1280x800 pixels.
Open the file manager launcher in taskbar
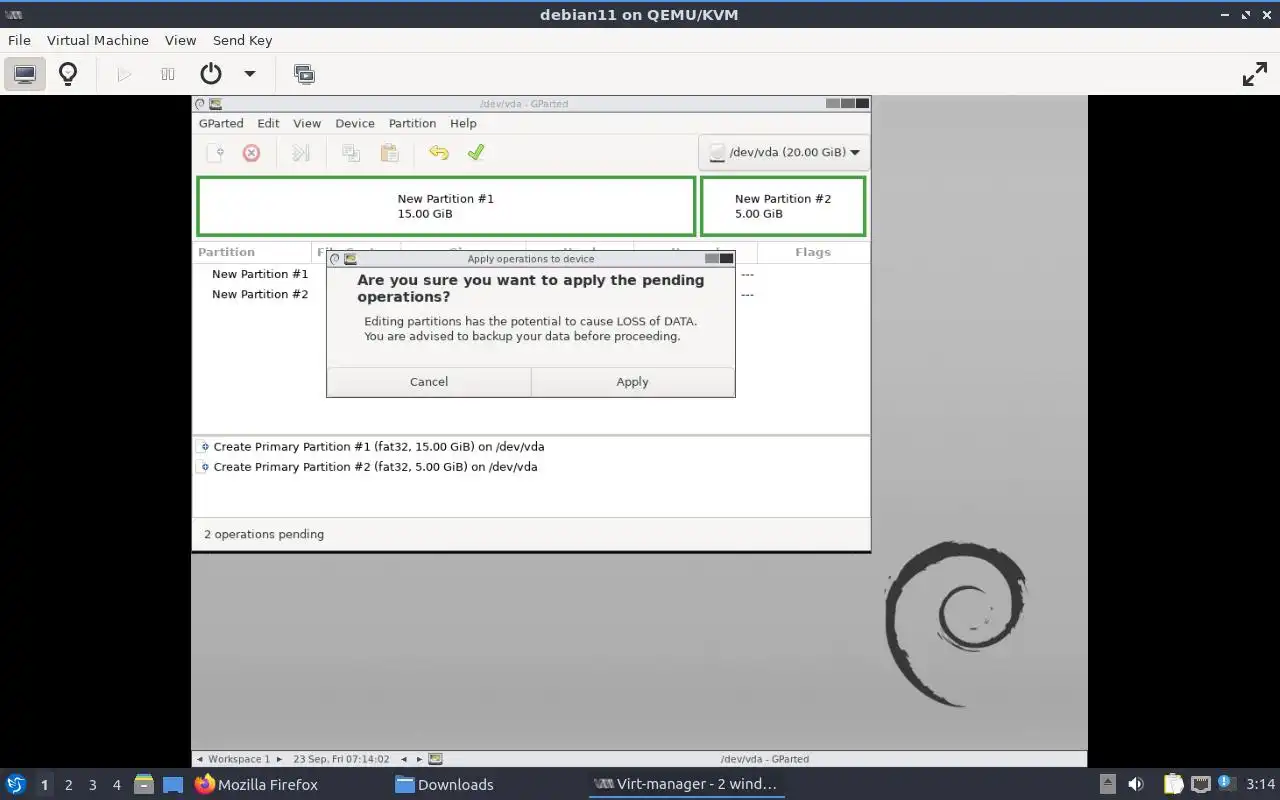click(x=143, y=784)
